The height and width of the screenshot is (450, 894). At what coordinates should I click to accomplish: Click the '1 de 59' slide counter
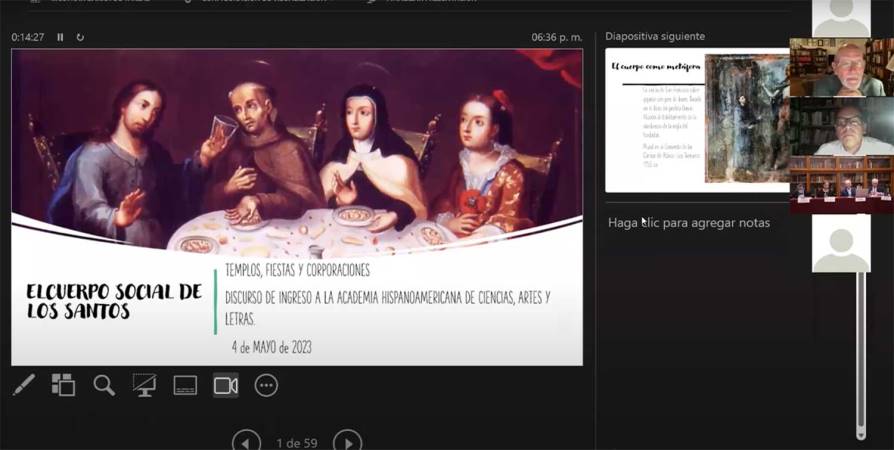296,443
